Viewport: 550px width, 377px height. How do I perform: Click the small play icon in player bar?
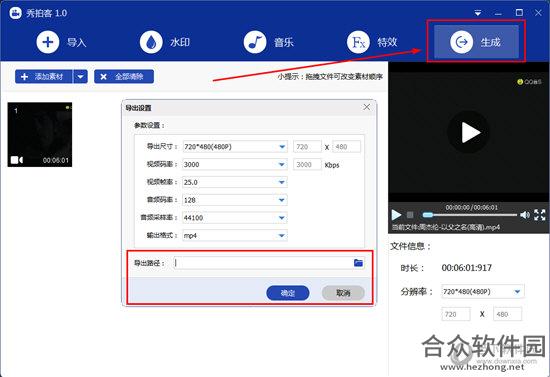[396, 214]
